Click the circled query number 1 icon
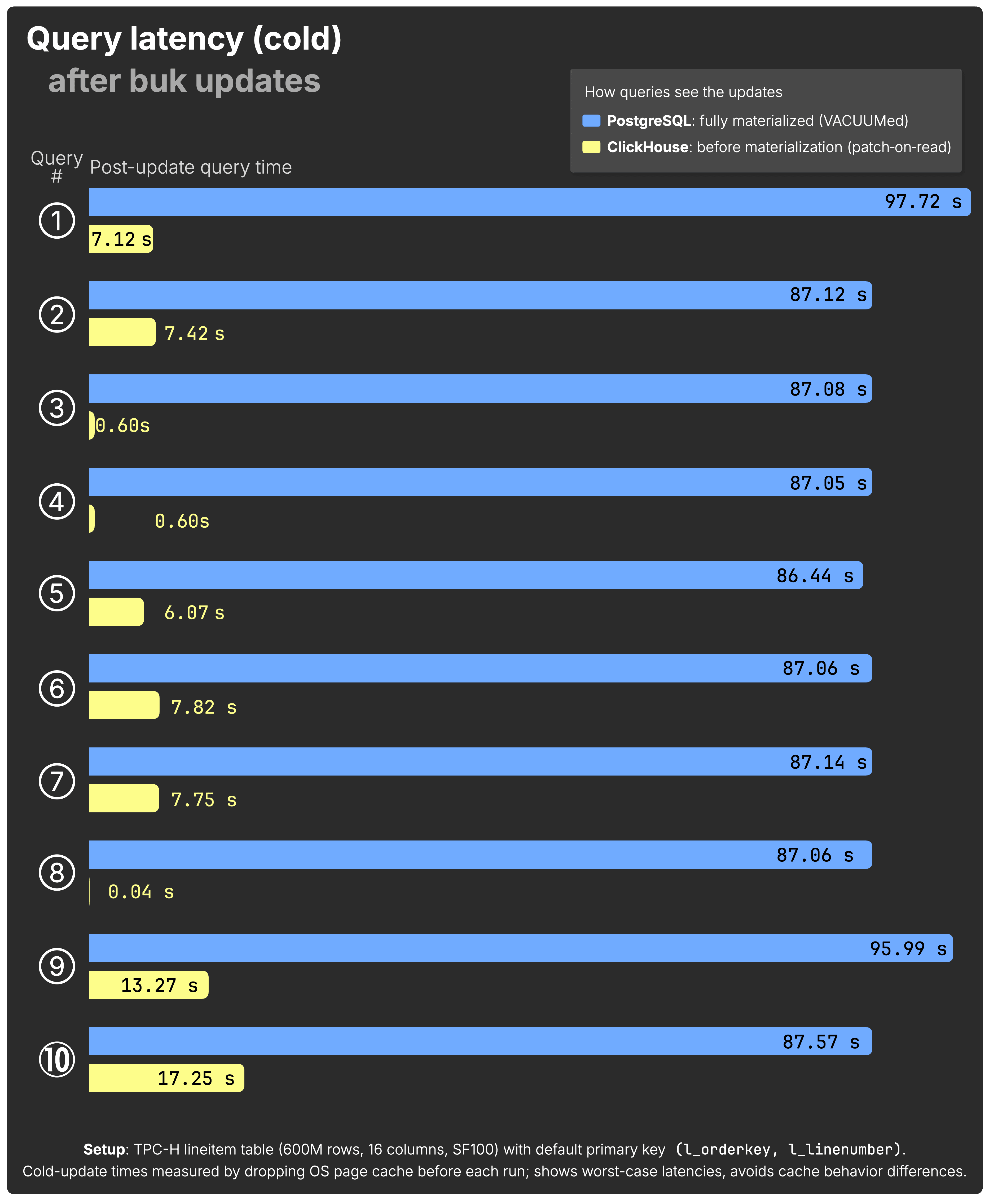This screenshot has width=989, height=1204. click(57, 221)
